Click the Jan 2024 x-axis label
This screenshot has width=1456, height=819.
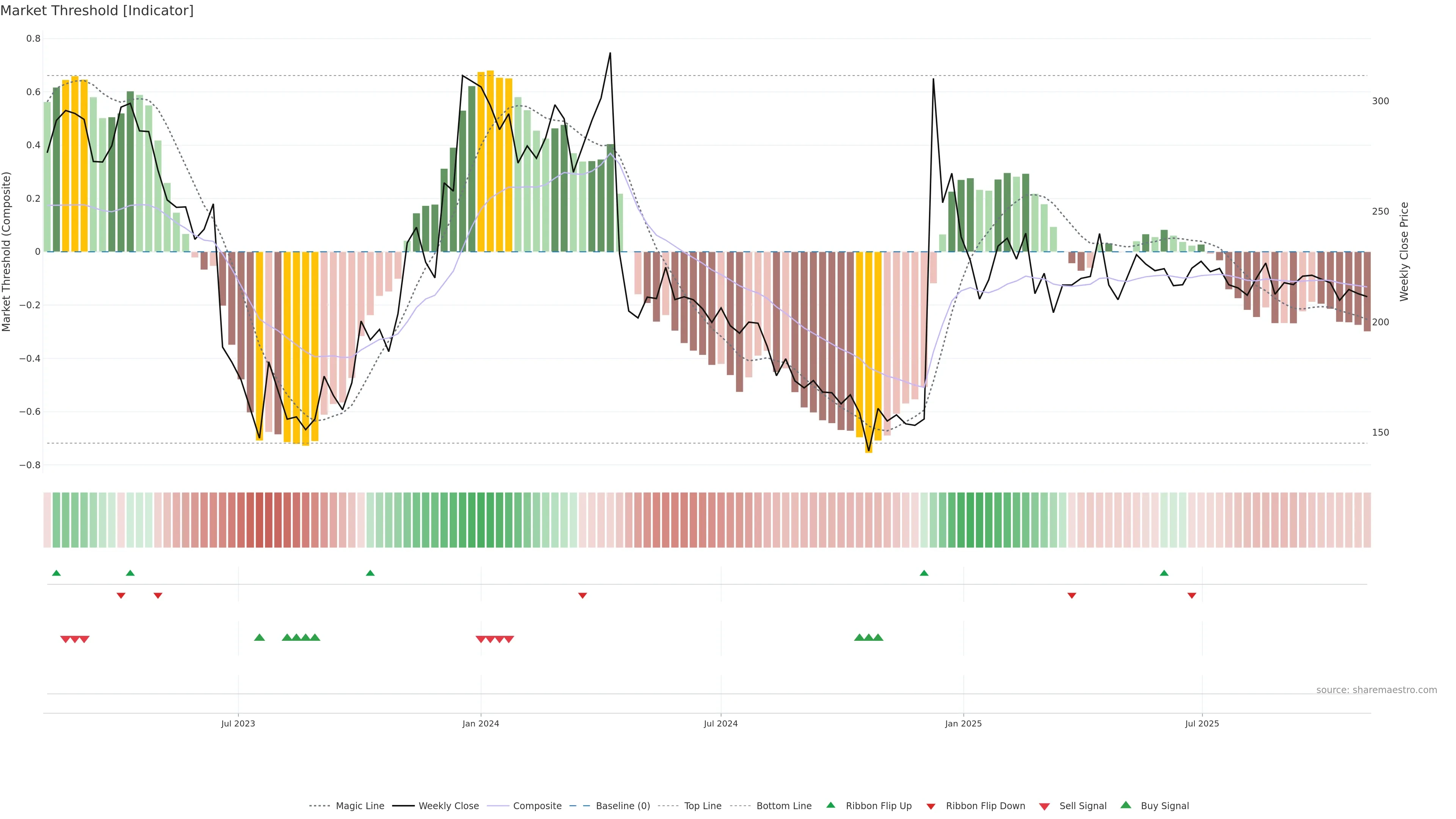click(480, 723)
